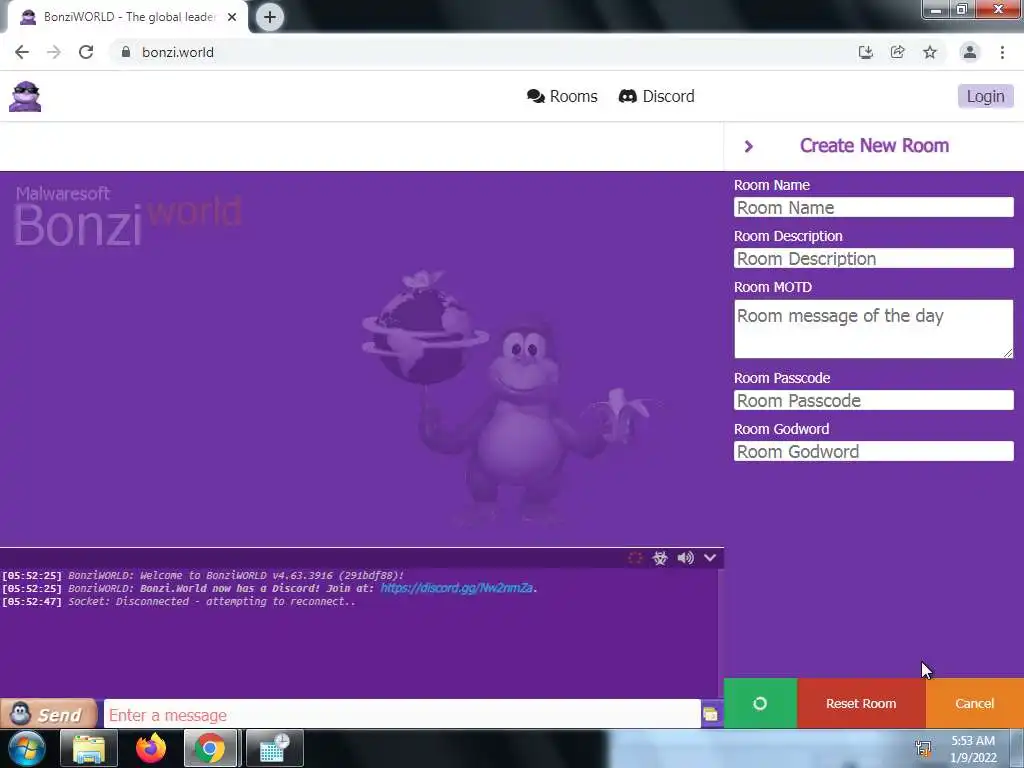Reload the page with the refresh icon
The image size is (1024, 768).
click(x=86, y=52)
